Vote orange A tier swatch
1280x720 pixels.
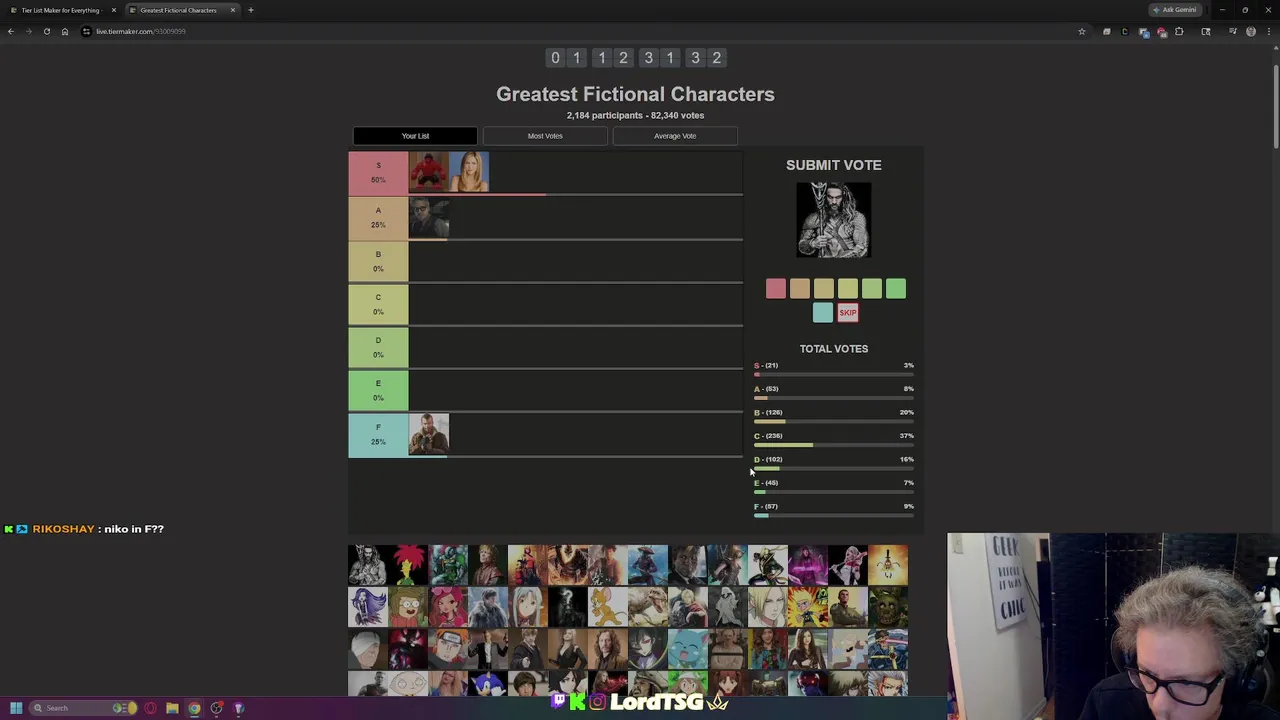[x=800, y=289]
